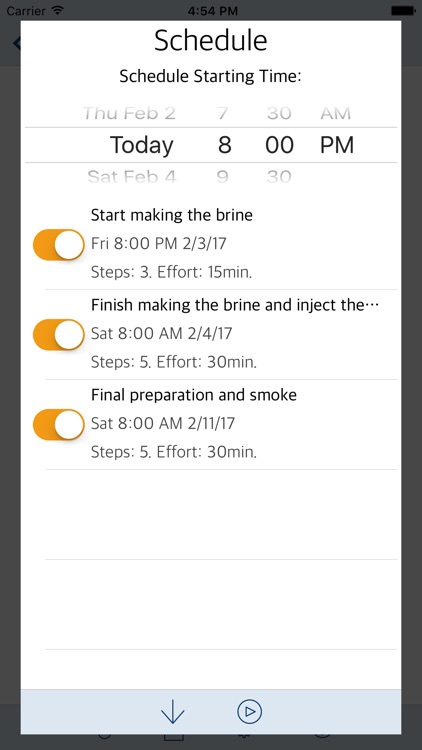Open Finish making the brine and inject entry
422x750 pixels.
[221, 334]
